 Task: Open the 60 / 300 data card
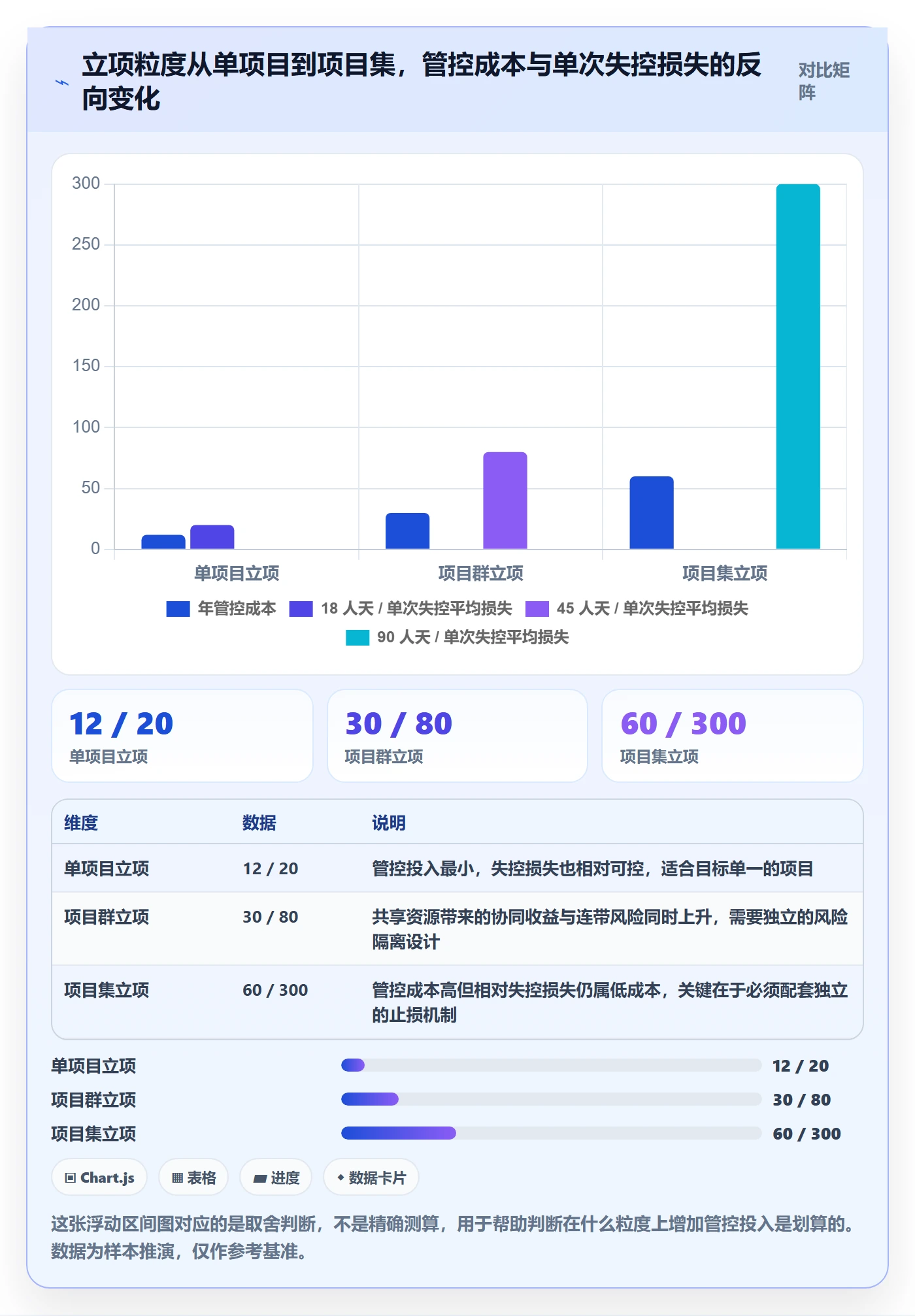(733, 736)
